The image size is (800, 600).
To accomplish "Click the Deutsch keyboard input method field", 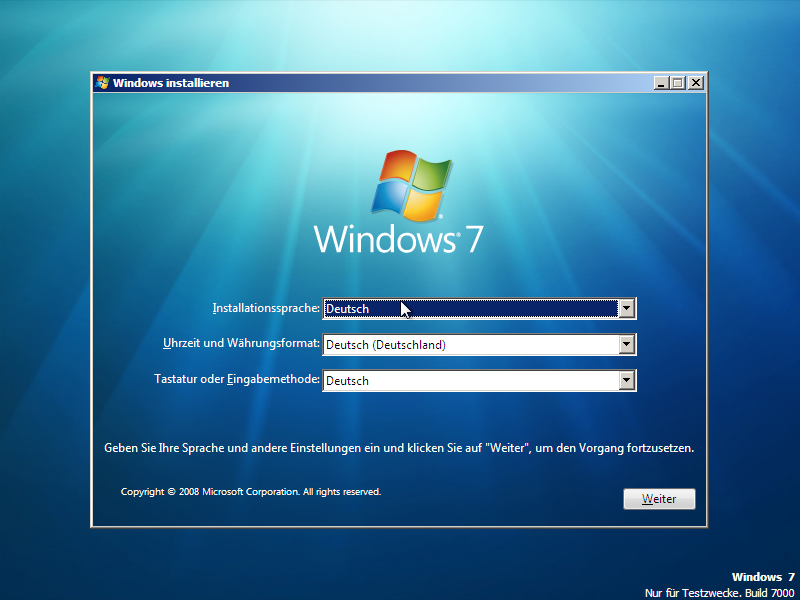I will click(x=470, y=381).
